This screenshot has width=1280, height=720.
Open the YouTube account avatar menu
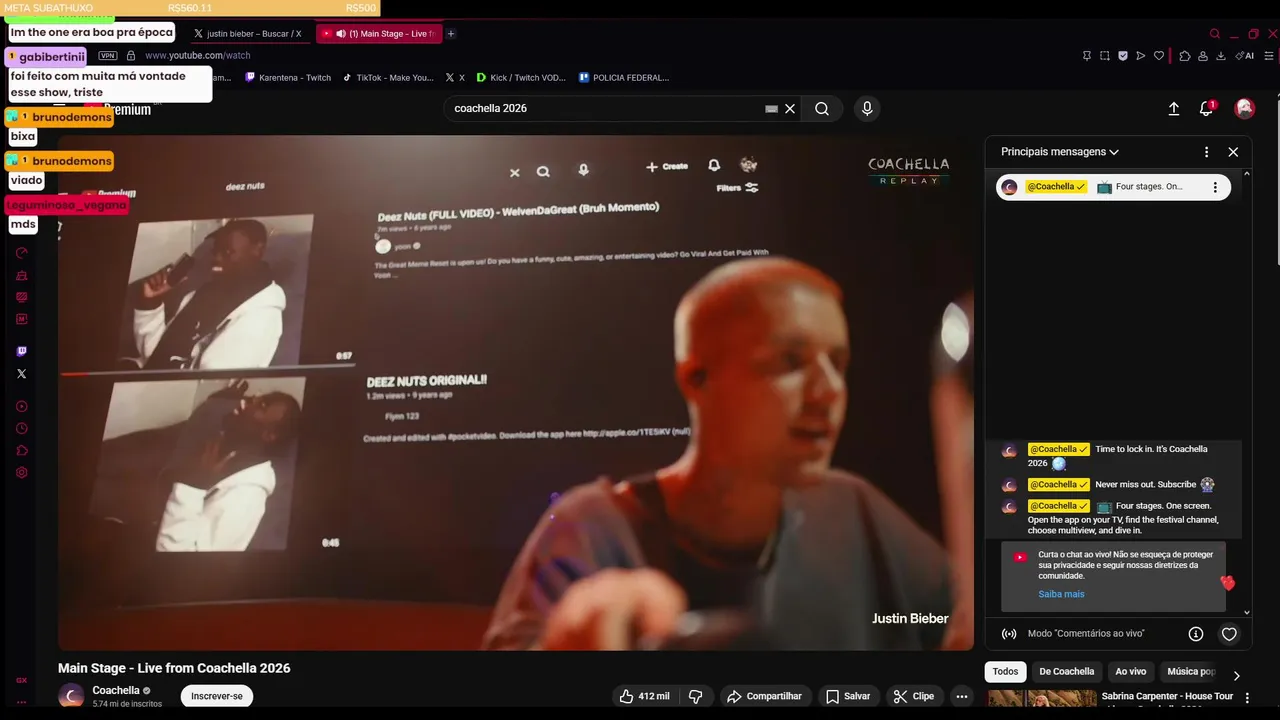pyautogui.click(x=1245, y=108)
